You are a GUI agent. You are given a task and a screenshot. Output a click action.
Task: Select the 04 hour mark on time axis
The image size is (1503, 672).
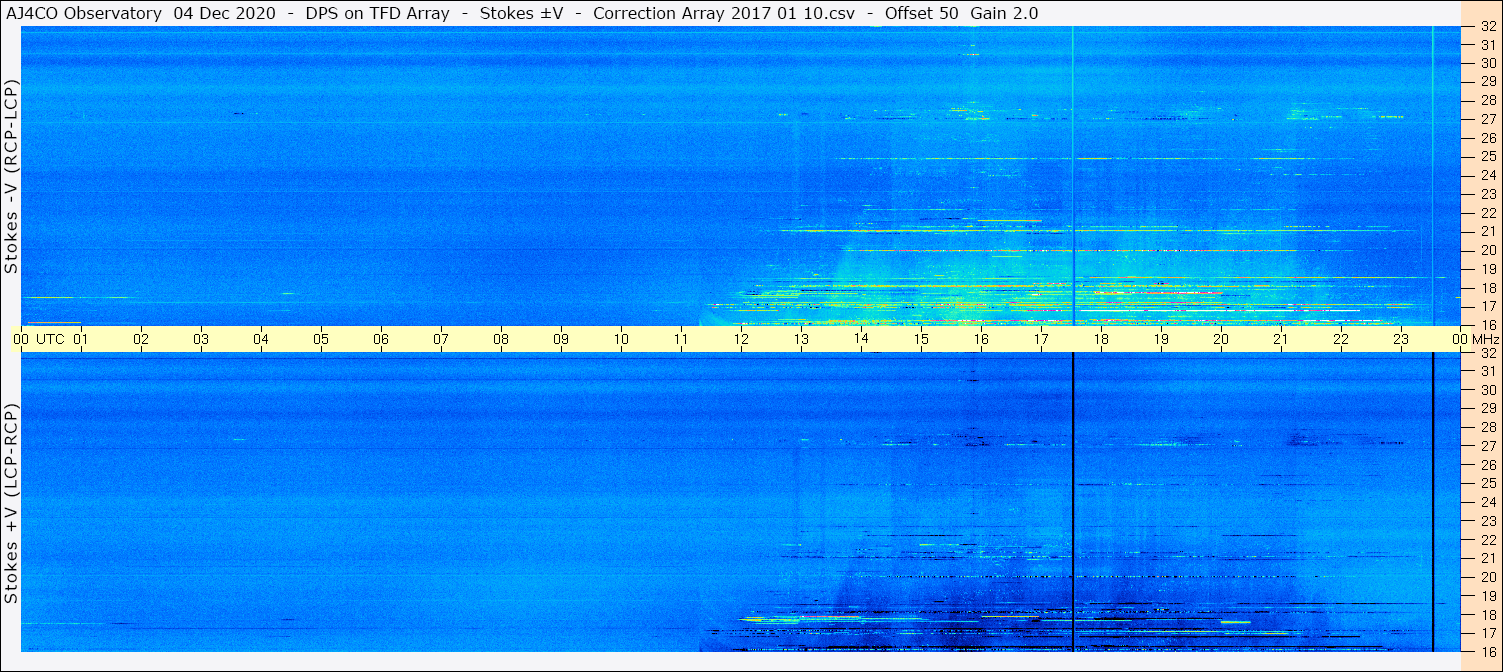[x=261, y=339]
